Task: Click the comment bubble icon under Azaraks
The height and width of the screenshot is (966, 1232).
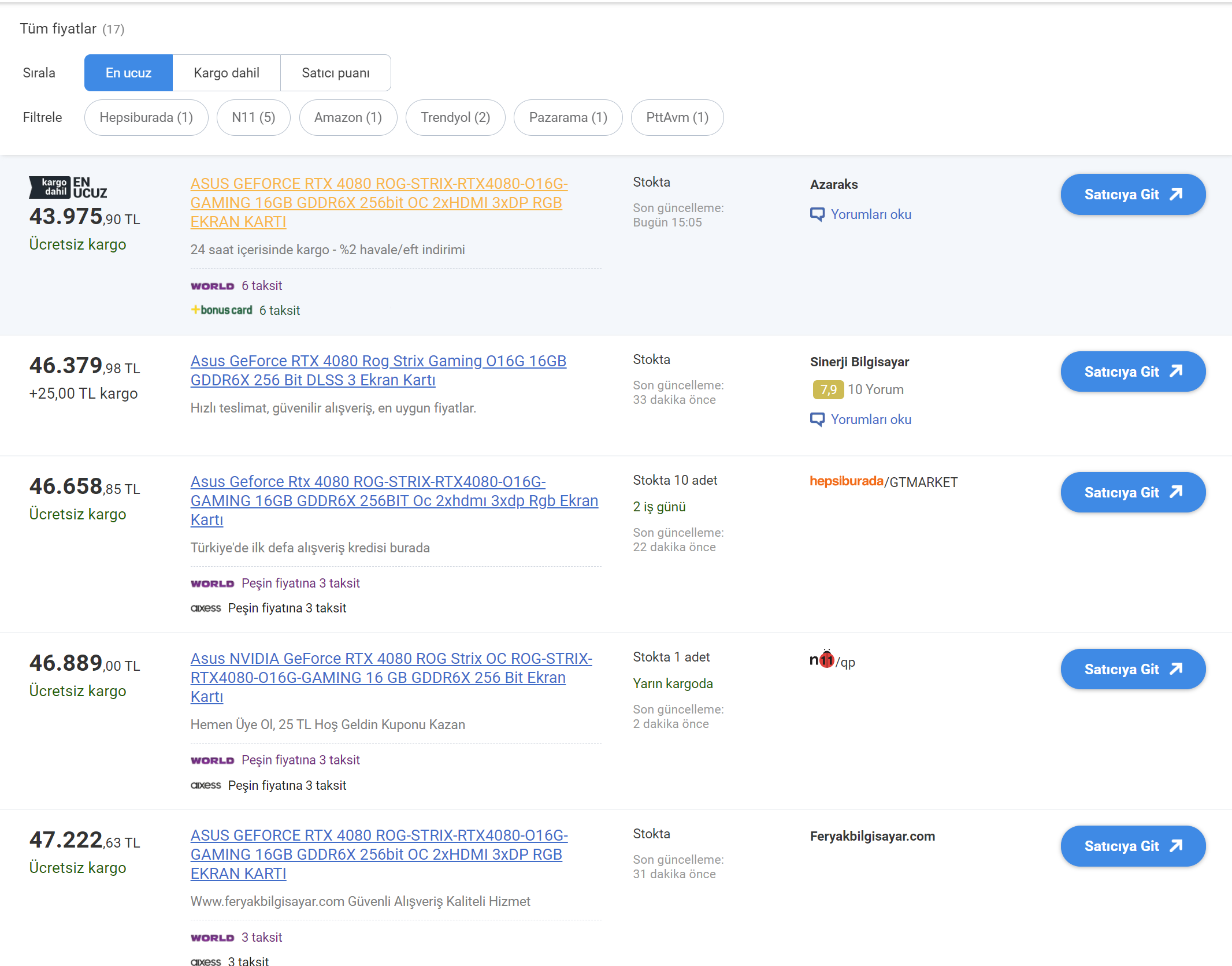Action: 817,214
